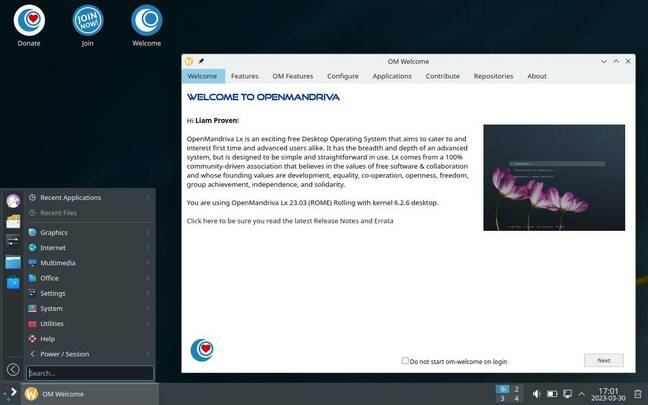Image resolution: width=648 pixels, height=405 pixels.
Task: Click the network monitor icon in system tray
Action: pos(568,394)
